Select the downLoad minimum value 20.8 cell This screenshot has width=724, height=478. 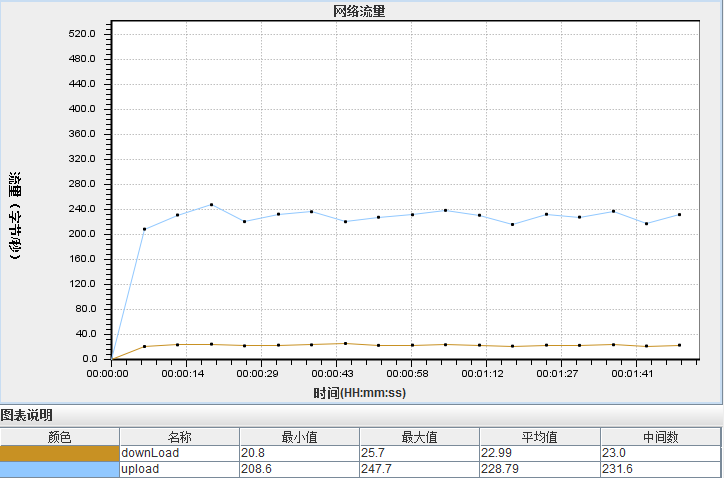(299, 453)
